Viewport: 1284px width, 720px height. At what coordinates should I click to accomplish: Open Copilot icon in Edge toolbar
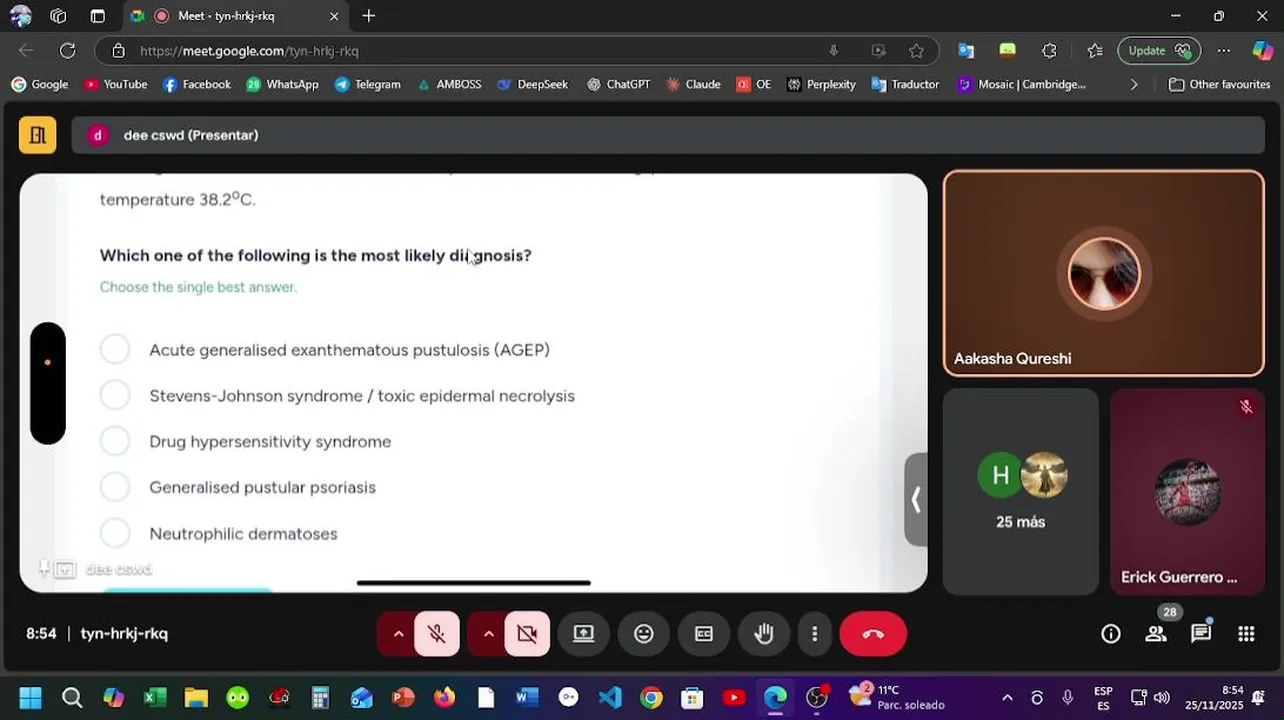point(1263,50)
